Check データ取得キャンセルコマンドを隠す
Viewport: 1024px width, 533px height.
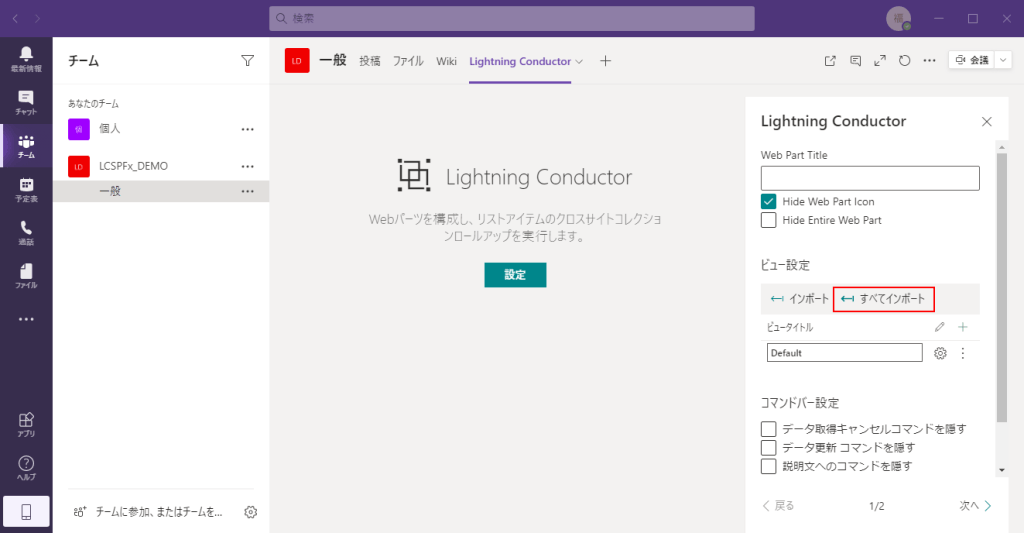click(769, 429)
